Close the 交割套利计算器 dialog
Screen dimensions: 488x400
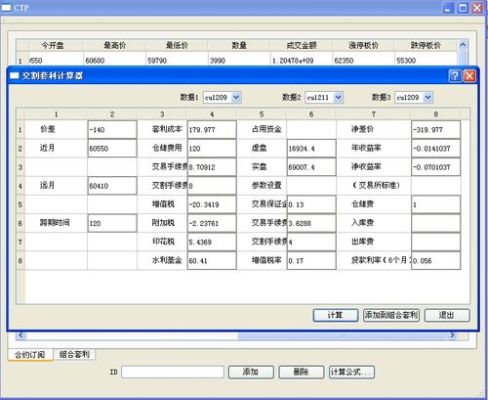point(469,76)
